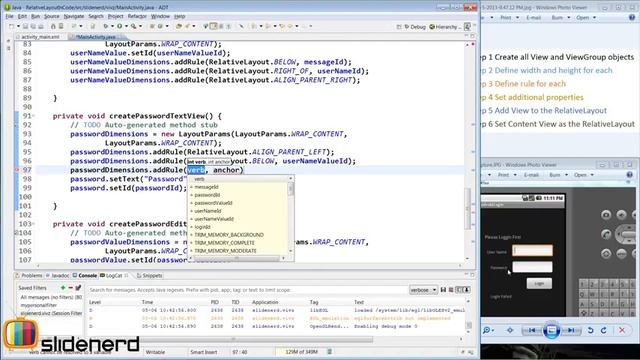Viewport: 640px width, 360px height.
Task: Click the New file toolbar icon
Action: coord(11,26)
